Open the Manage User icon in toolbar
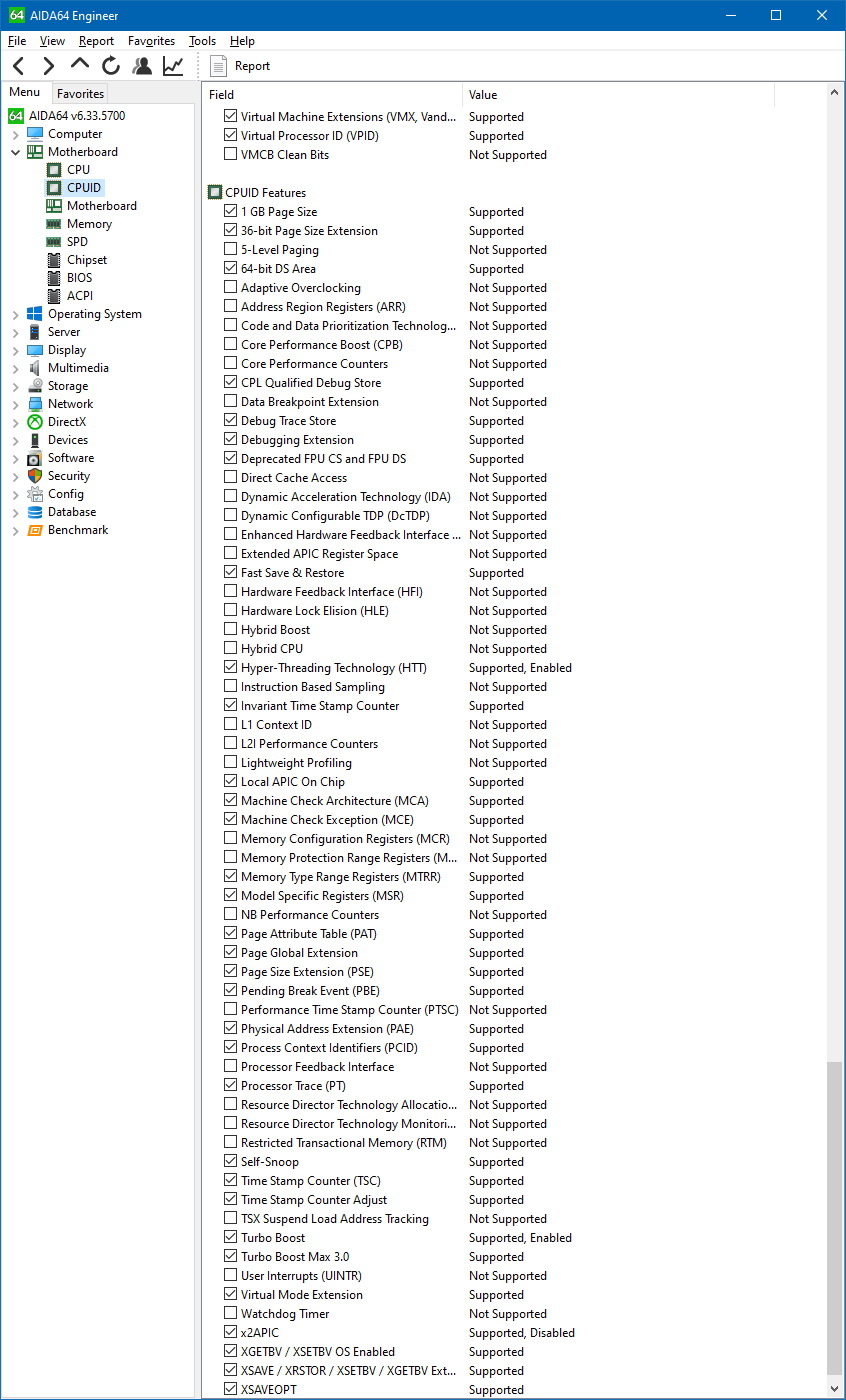Screen dimensions: 846x1400 (142, 66)
